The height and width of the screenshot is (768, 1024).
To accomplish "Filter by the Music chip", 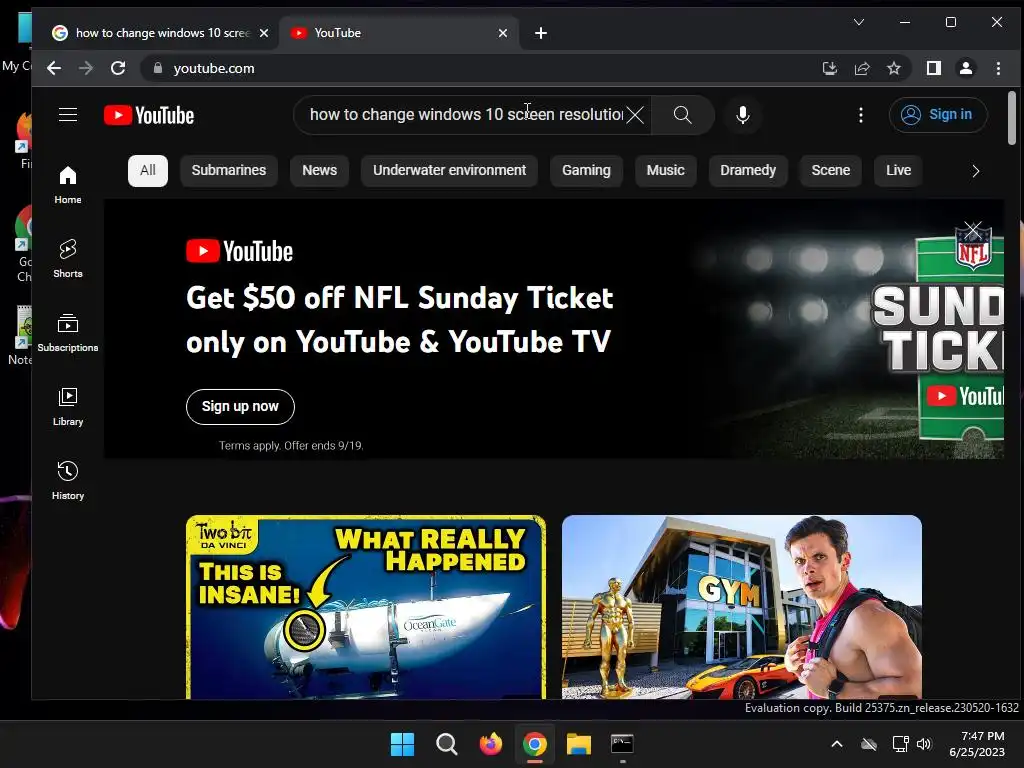I will click(665, 170).
